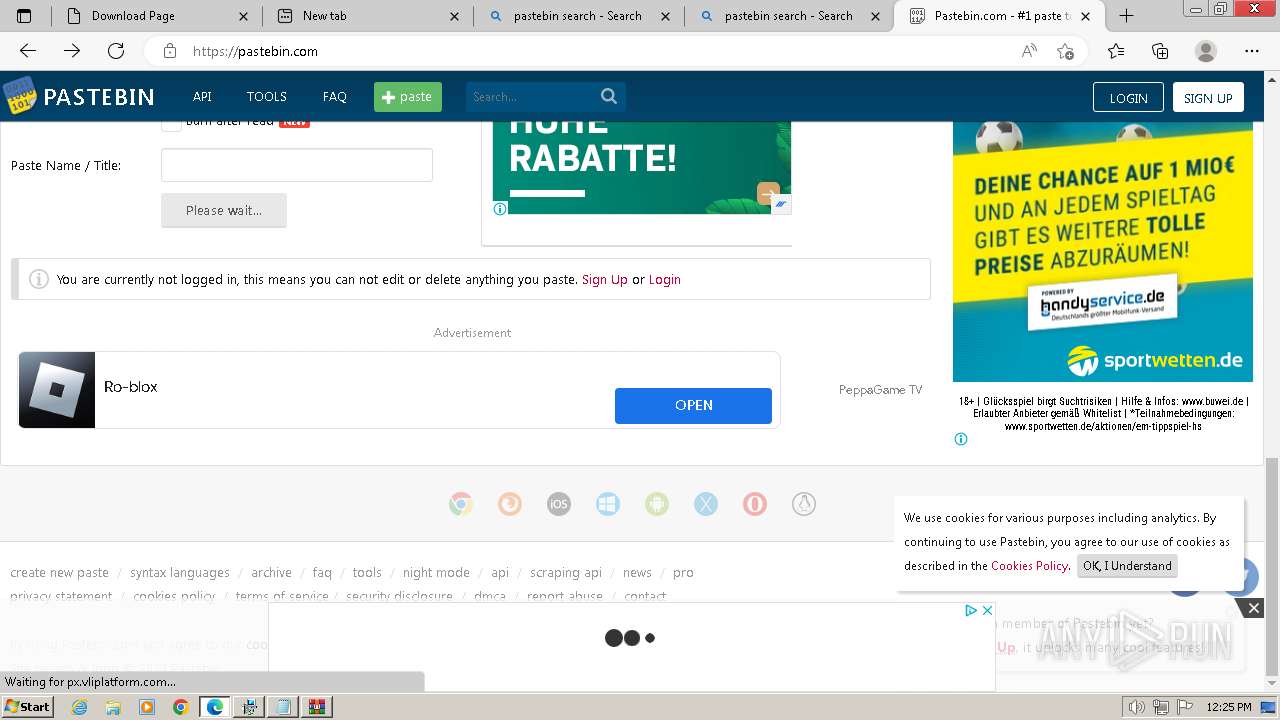Close the bottom banner ad with X
1280x720 pixels.
coord(987,610)
